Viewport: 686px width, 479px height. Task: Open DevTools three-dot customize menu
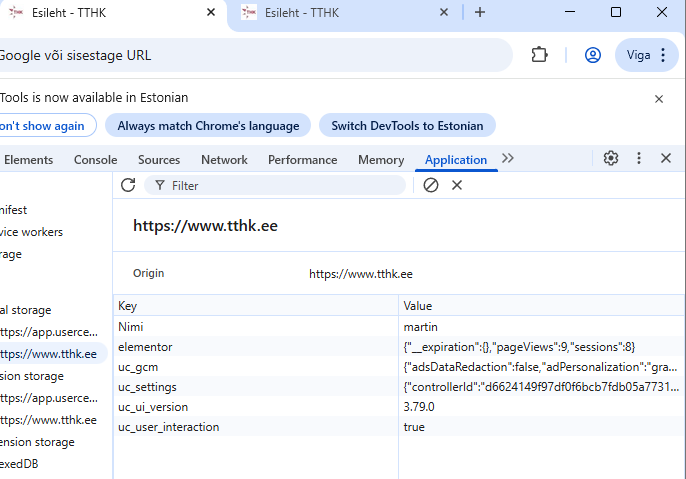(x=639, y=159)
